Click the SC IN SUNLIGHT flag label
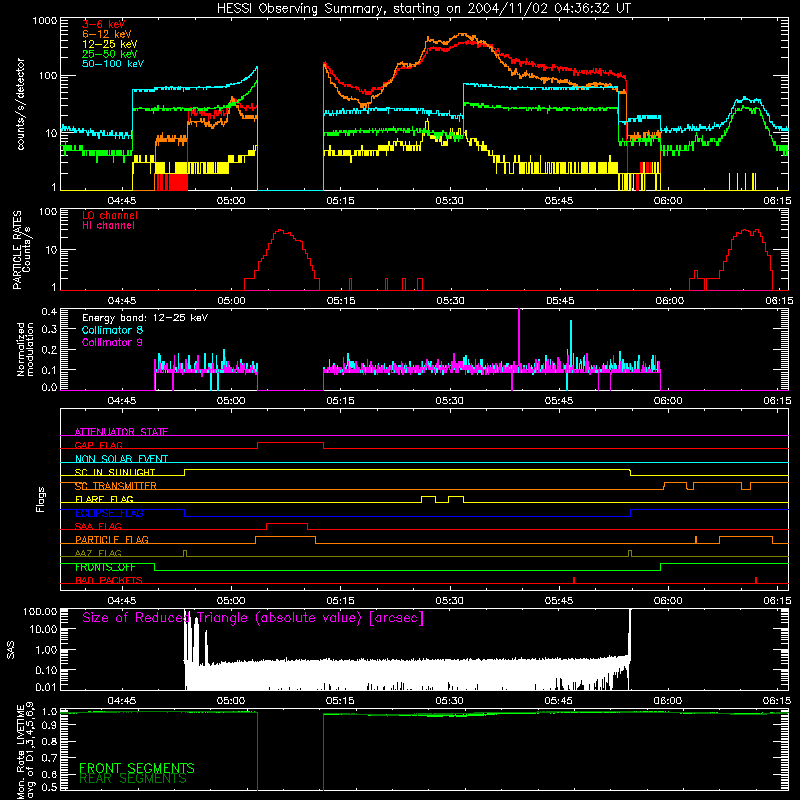 point(115,472)
